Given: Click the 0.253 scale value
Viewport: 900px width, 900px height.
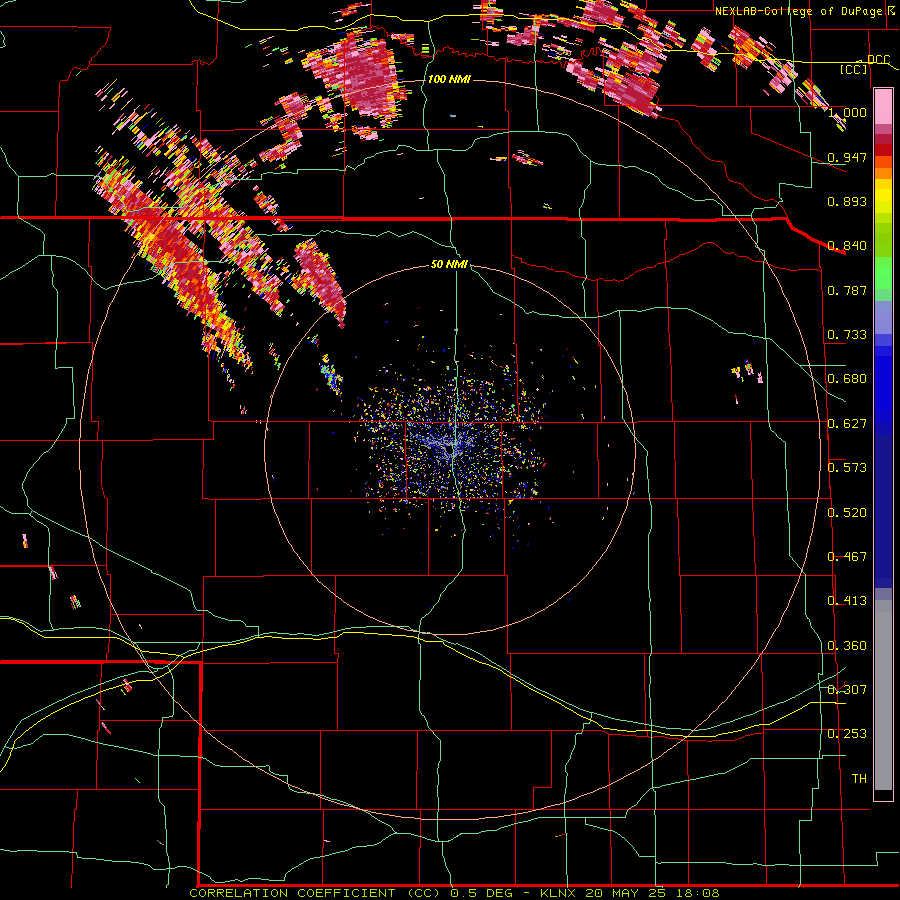Looking at the screenshot, I should click(847, 734).
